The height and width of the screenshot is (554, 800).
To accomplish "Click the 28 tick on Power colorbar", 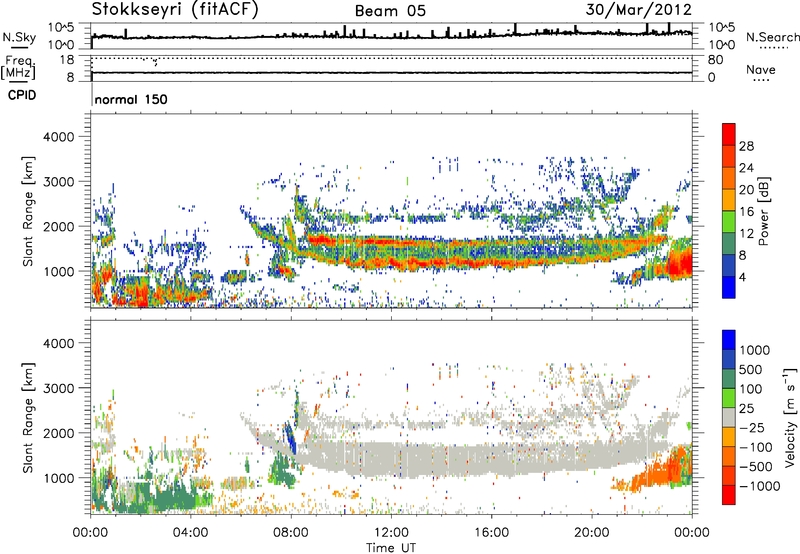I will (746, 146).
